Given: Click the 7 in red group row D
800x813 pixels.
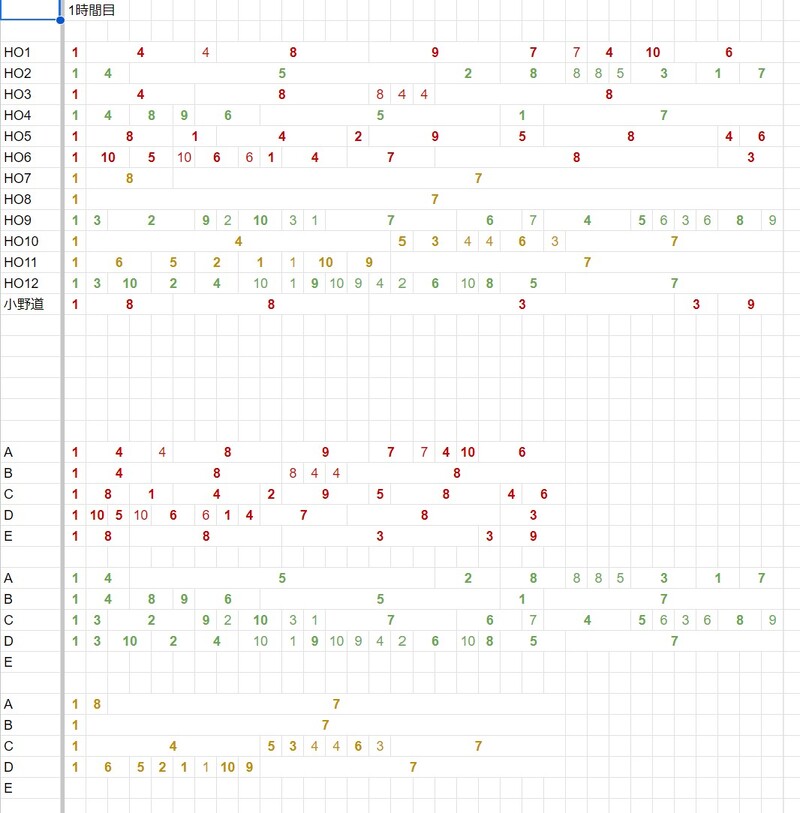Looking at the screenshot, I should (304, 515).
